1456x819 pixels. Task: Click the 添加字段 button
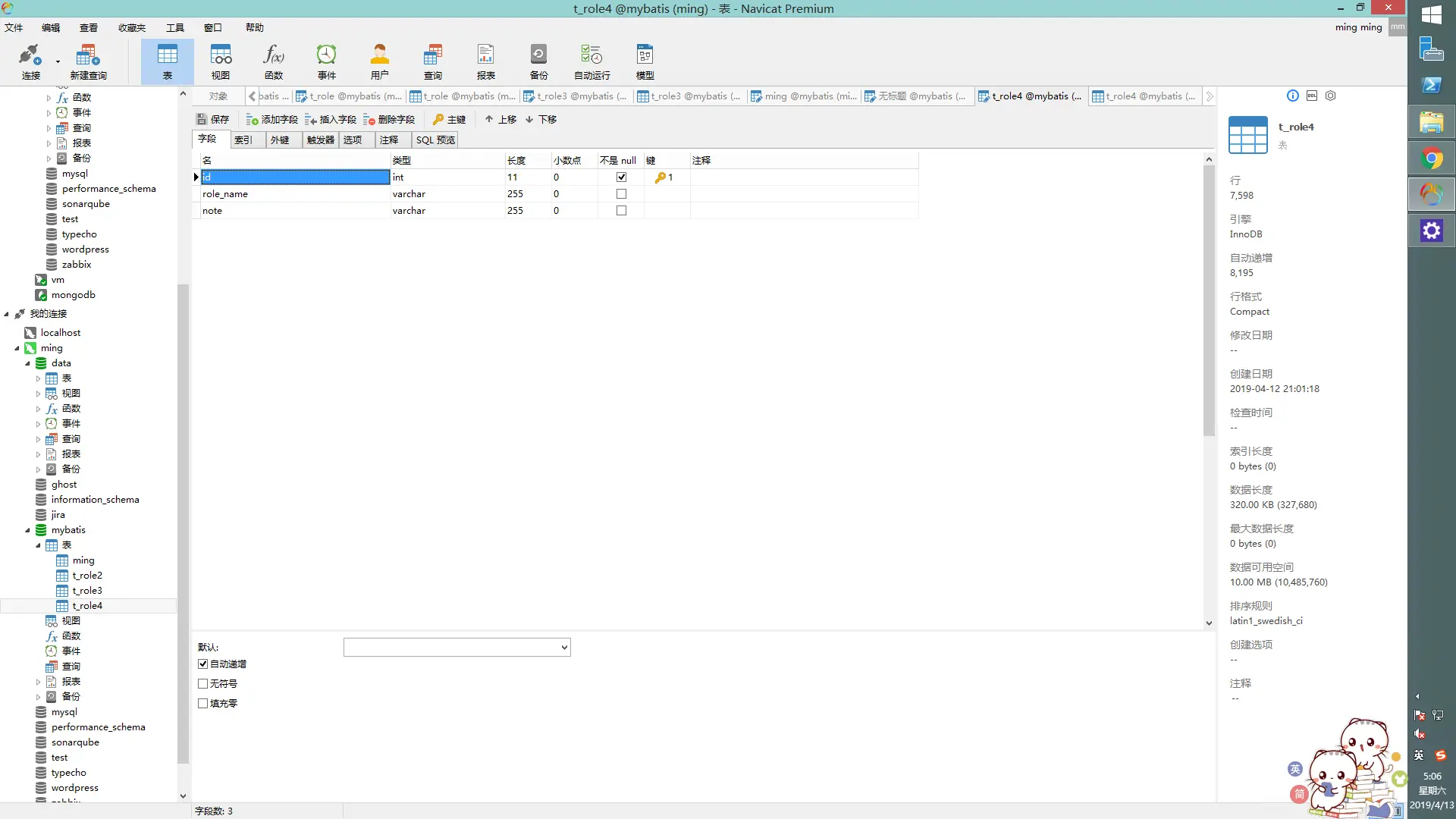tap(272, 120)
